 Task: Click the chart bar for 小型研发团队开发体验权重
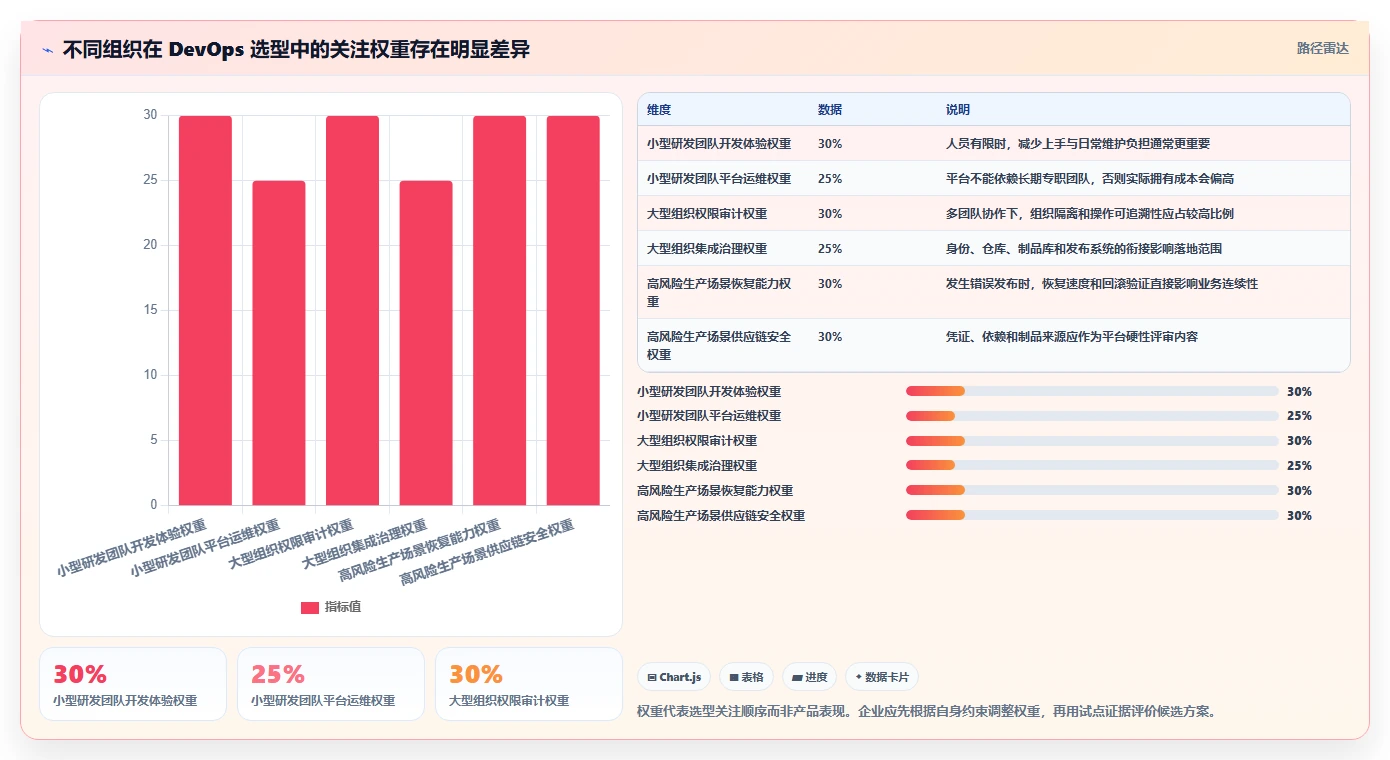pyautogui.click(x=205, y=310)
